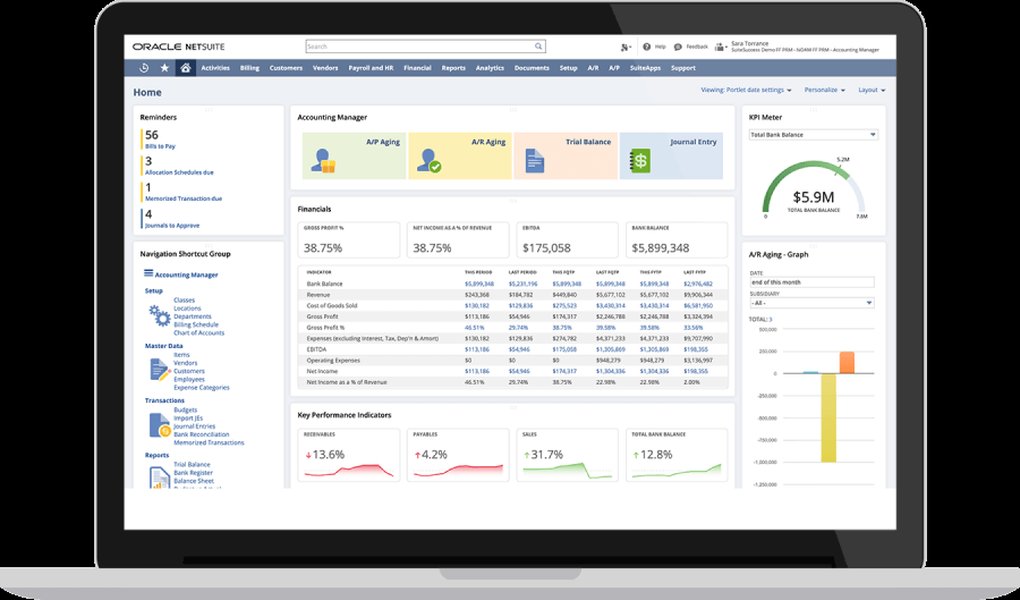Screen dimensions: 1020x600
Task: Click the Net Income row label
Action: [322, 371]
